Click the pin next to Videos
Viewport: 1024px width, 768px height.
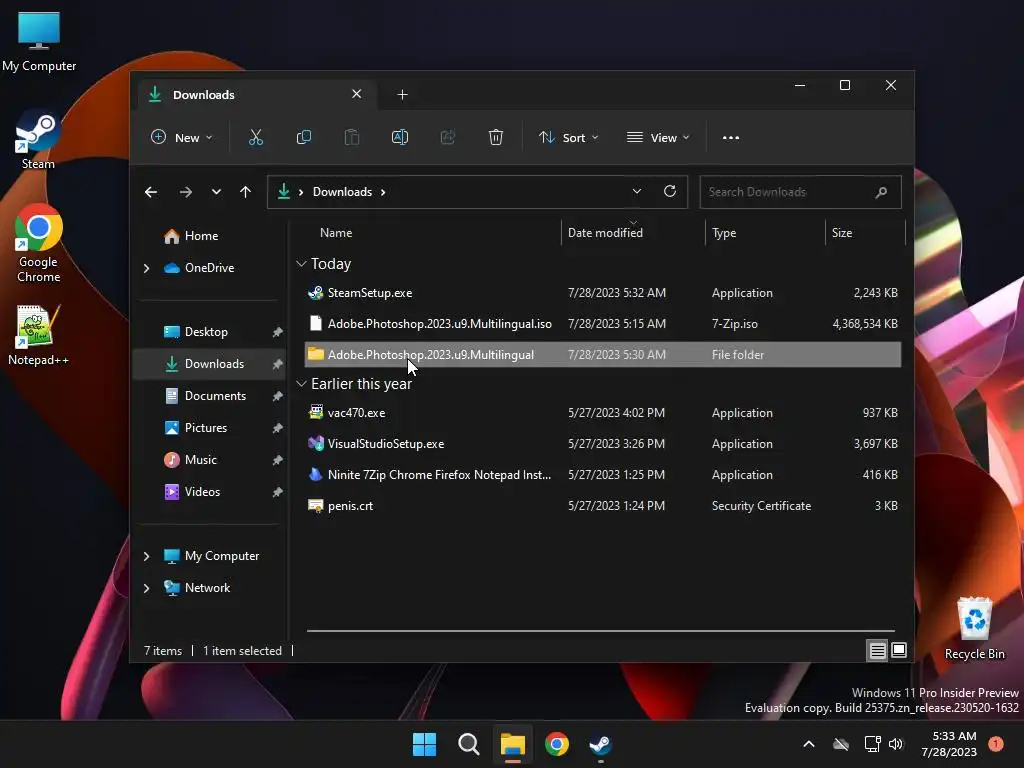pos(277,492)
